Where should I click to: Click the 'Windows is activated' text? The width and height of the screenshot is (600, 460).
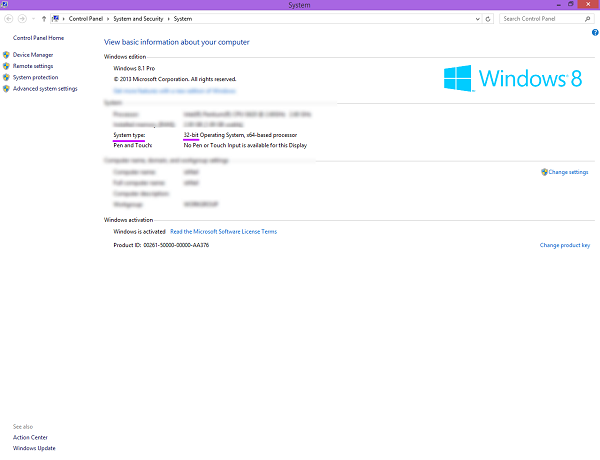click(x=139, y=232)
